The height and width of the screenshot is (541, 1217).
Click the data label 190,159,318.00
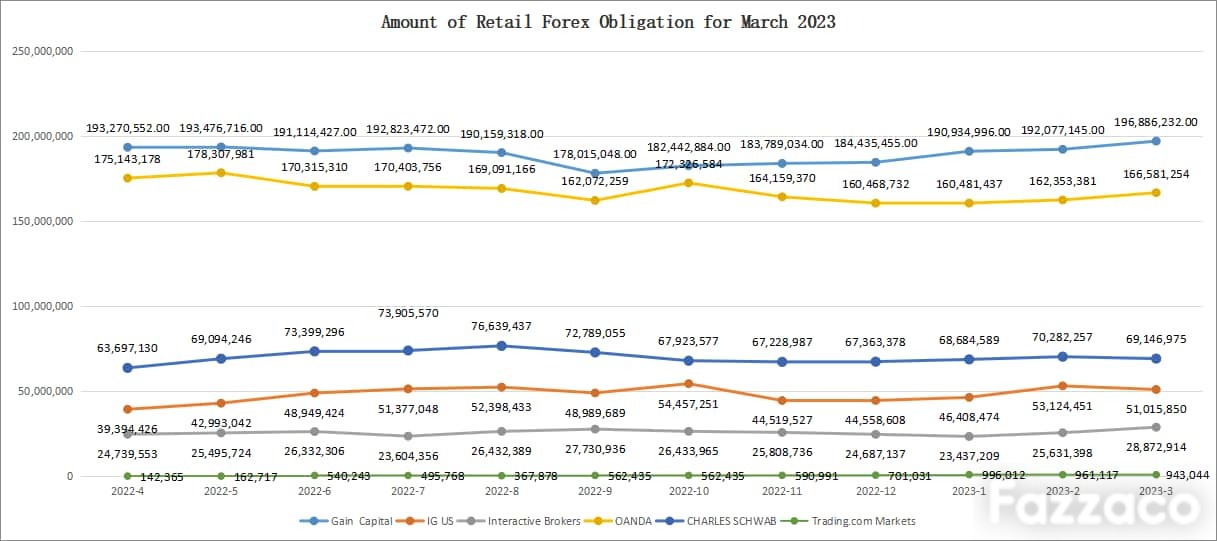(502, 133)
